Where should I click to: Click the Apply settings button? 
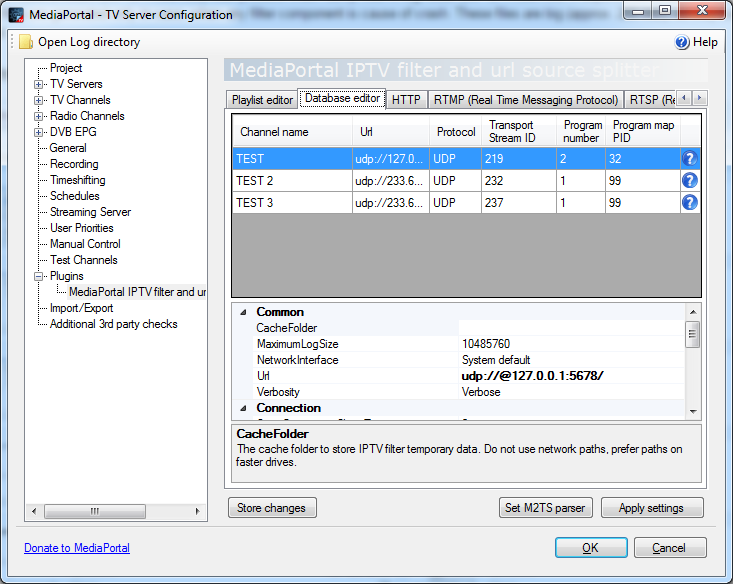tap(652, 508)
